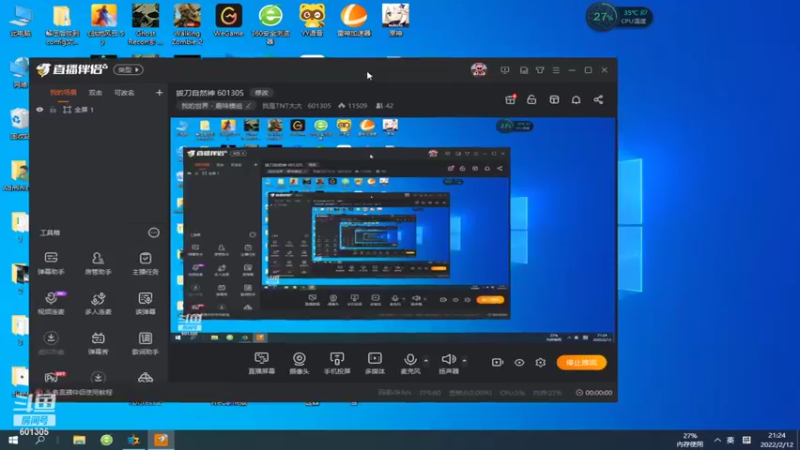Open Windows Start menu
800x450 pixels.
(x=13, y=440)
